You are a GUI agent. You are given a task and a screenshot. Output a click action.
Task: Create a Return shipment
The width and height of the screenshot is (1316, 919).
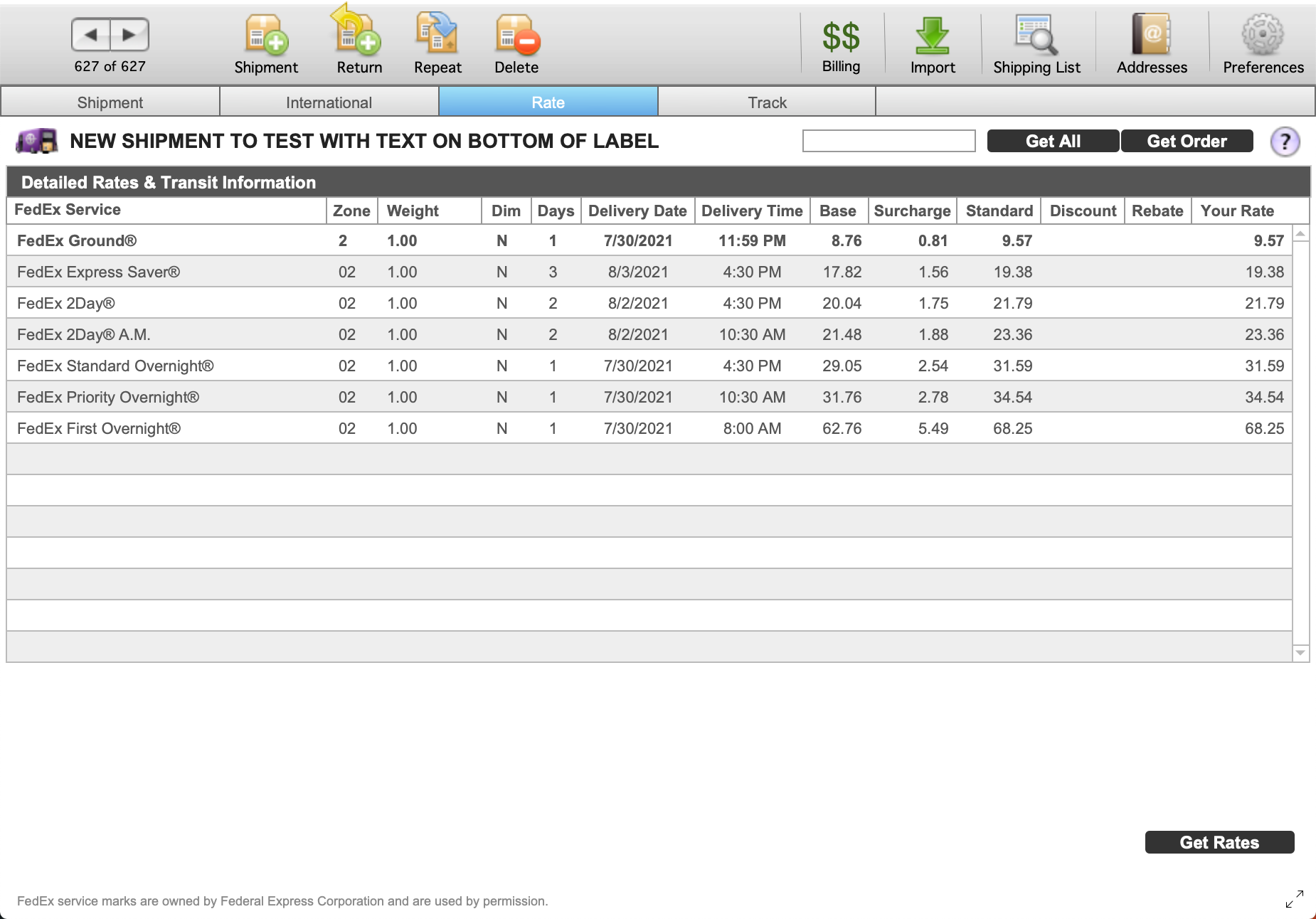(359, 40)
